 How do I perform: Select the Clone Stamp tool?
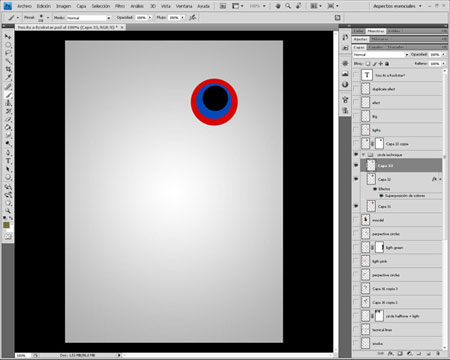click(8, 103)
